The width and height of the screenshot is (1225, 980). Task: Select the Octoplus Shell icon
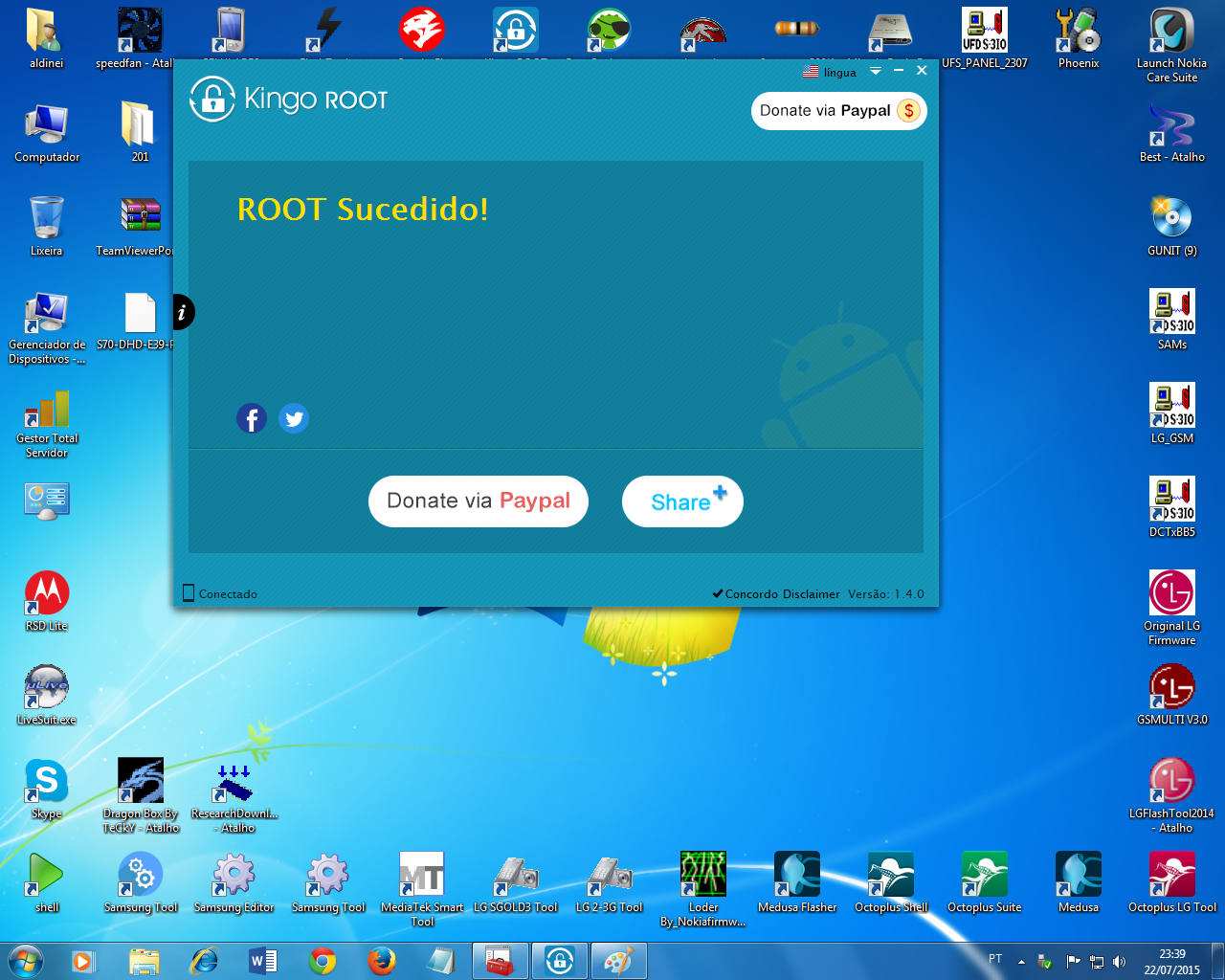pyautogui.click(x=891, y=882)
